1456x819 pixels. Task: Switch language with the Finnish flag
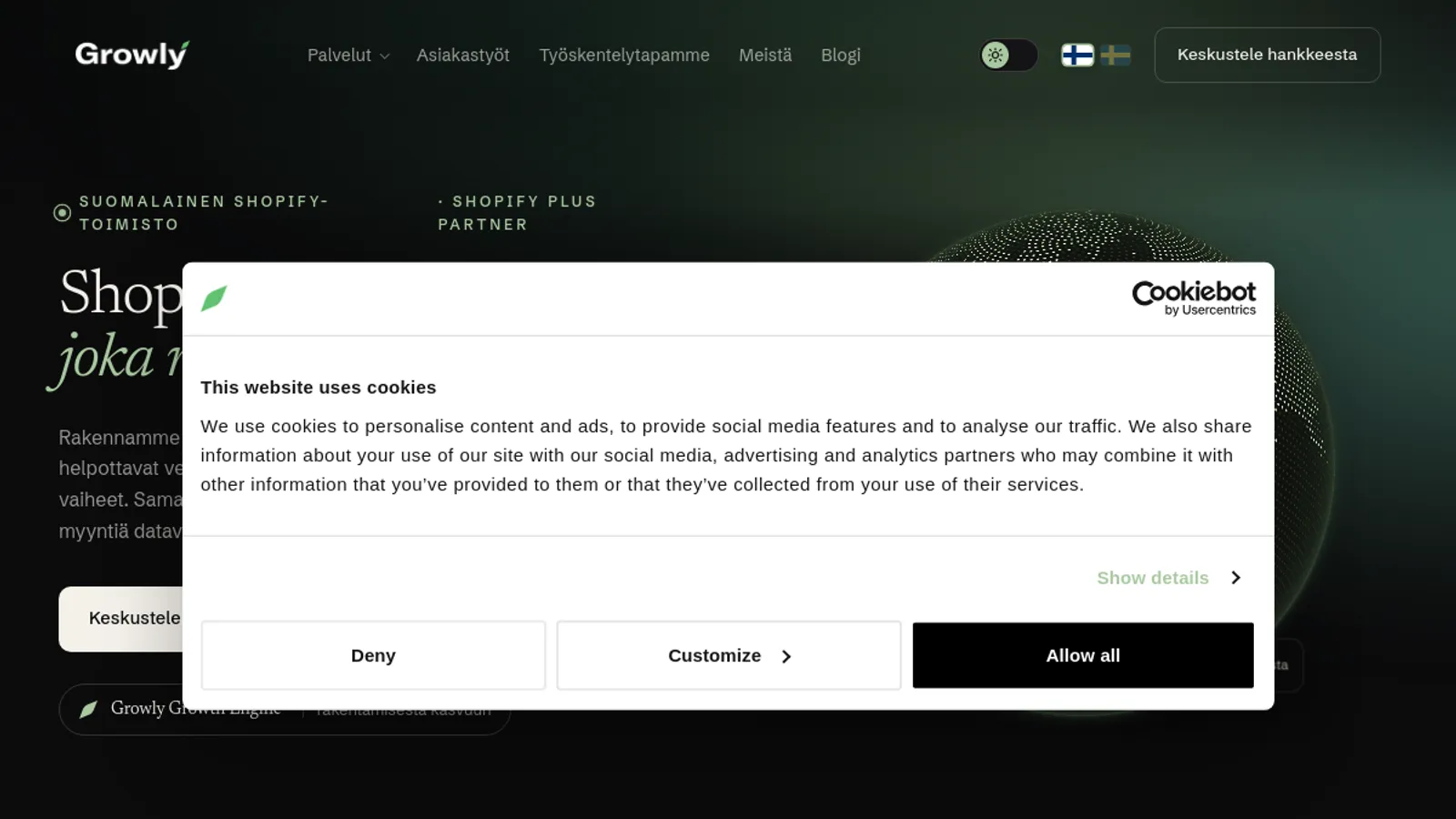1077,56
